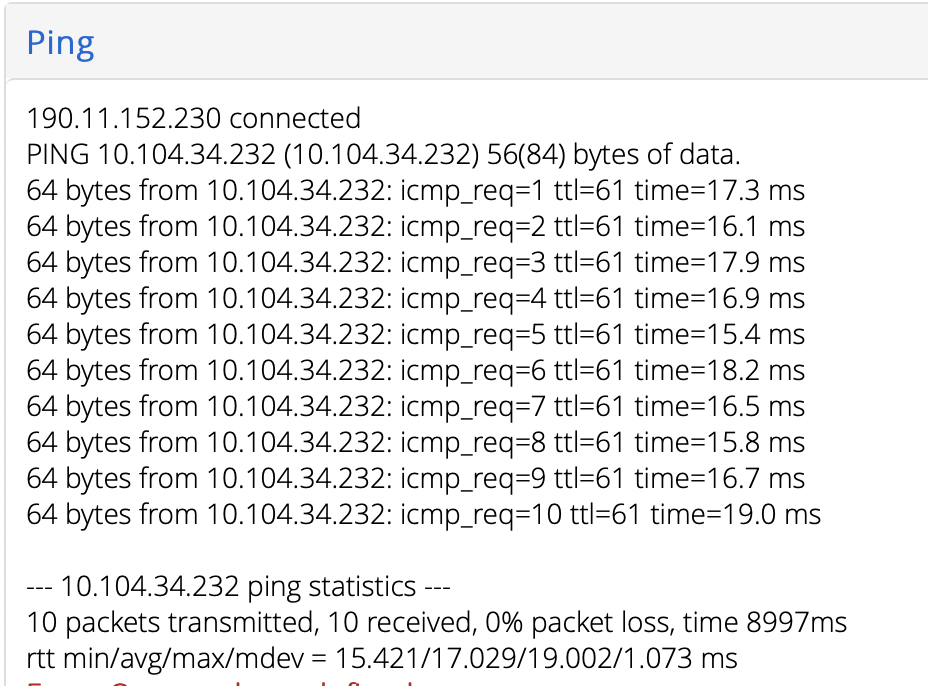Click the icmp_req=1 reply line
Screen dimensions: 928x686
pos(415,191)
